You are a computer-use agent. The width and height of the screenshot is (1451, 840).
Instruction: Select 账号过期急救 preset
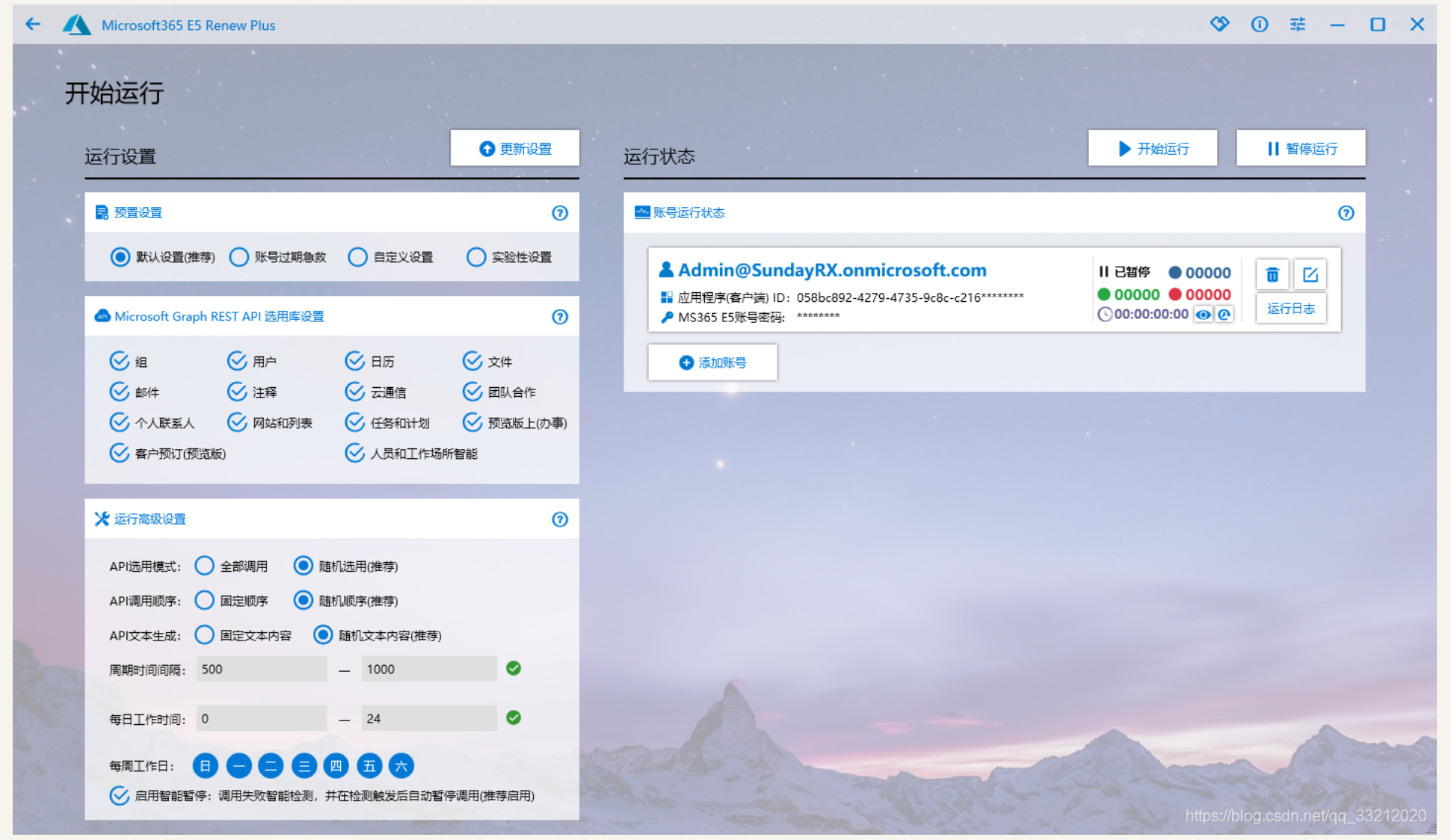pos(238,257)
